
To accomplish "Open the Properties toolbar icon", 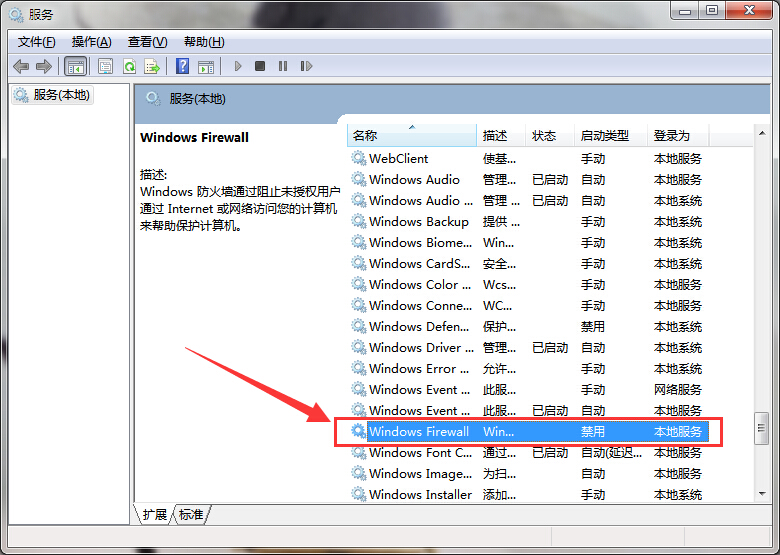I will tap(105, 66).
